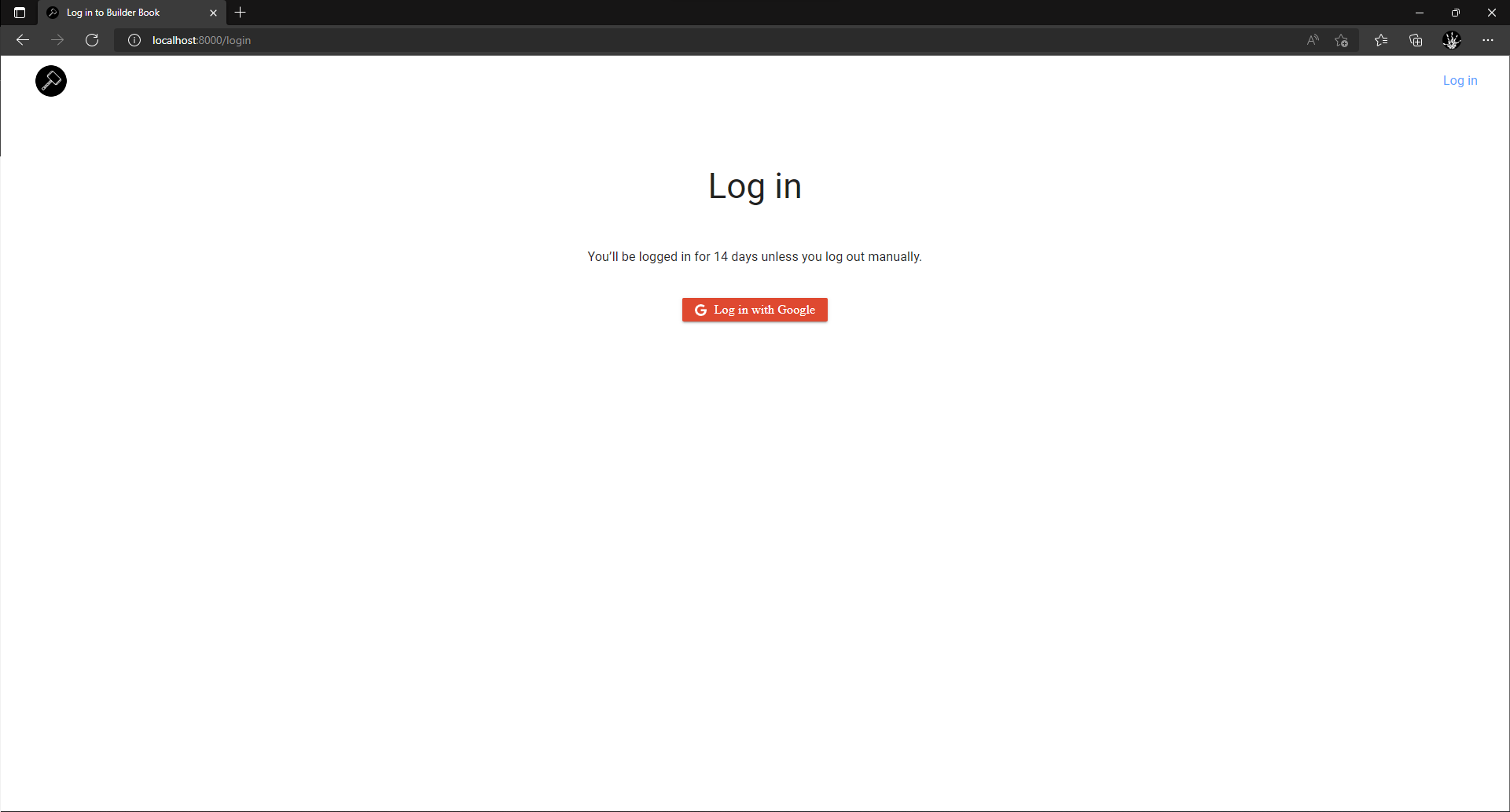Click the address bar showing localhost

[x=314, y=40]
